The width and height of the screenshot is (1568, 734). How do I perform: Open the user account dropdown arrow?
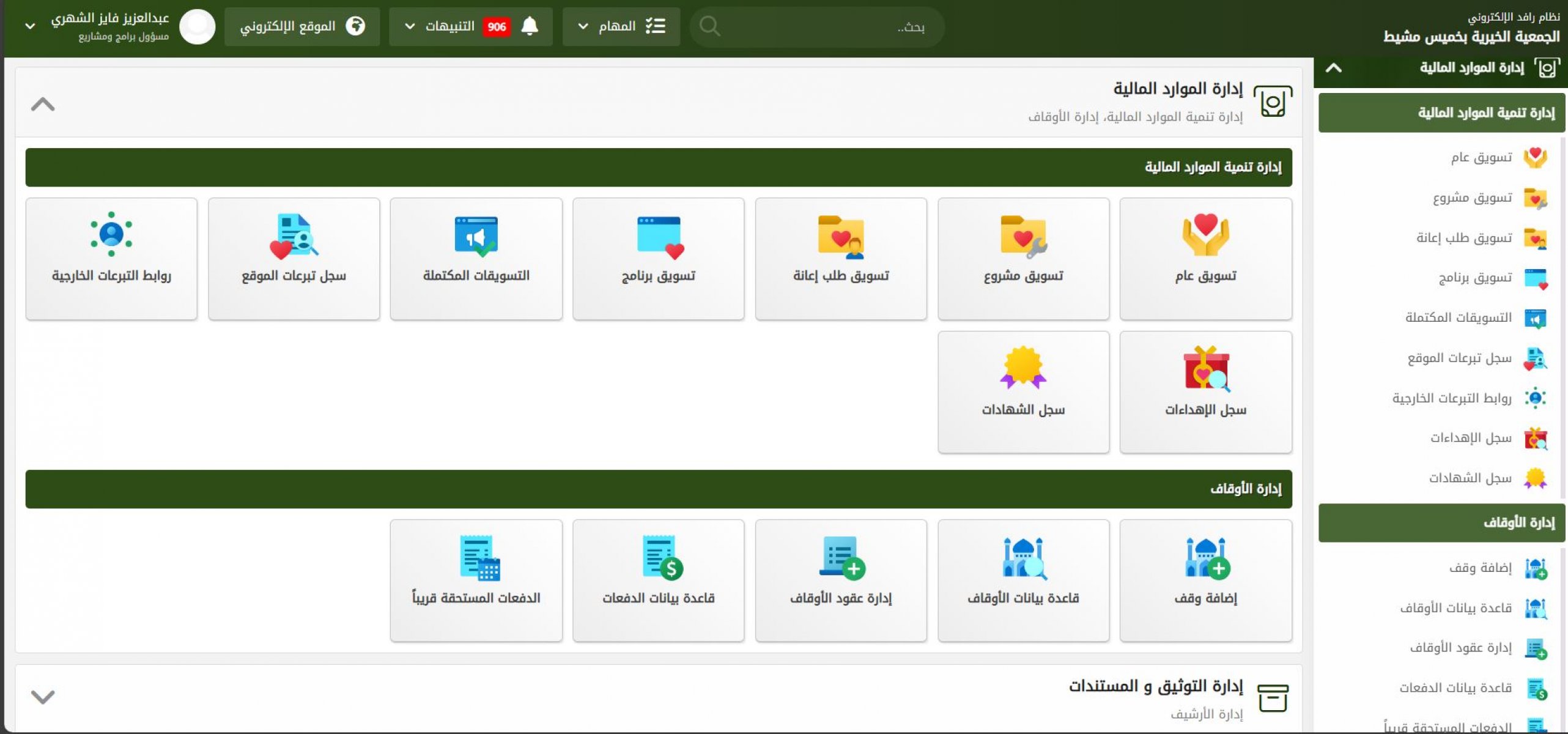coord(30,26)
